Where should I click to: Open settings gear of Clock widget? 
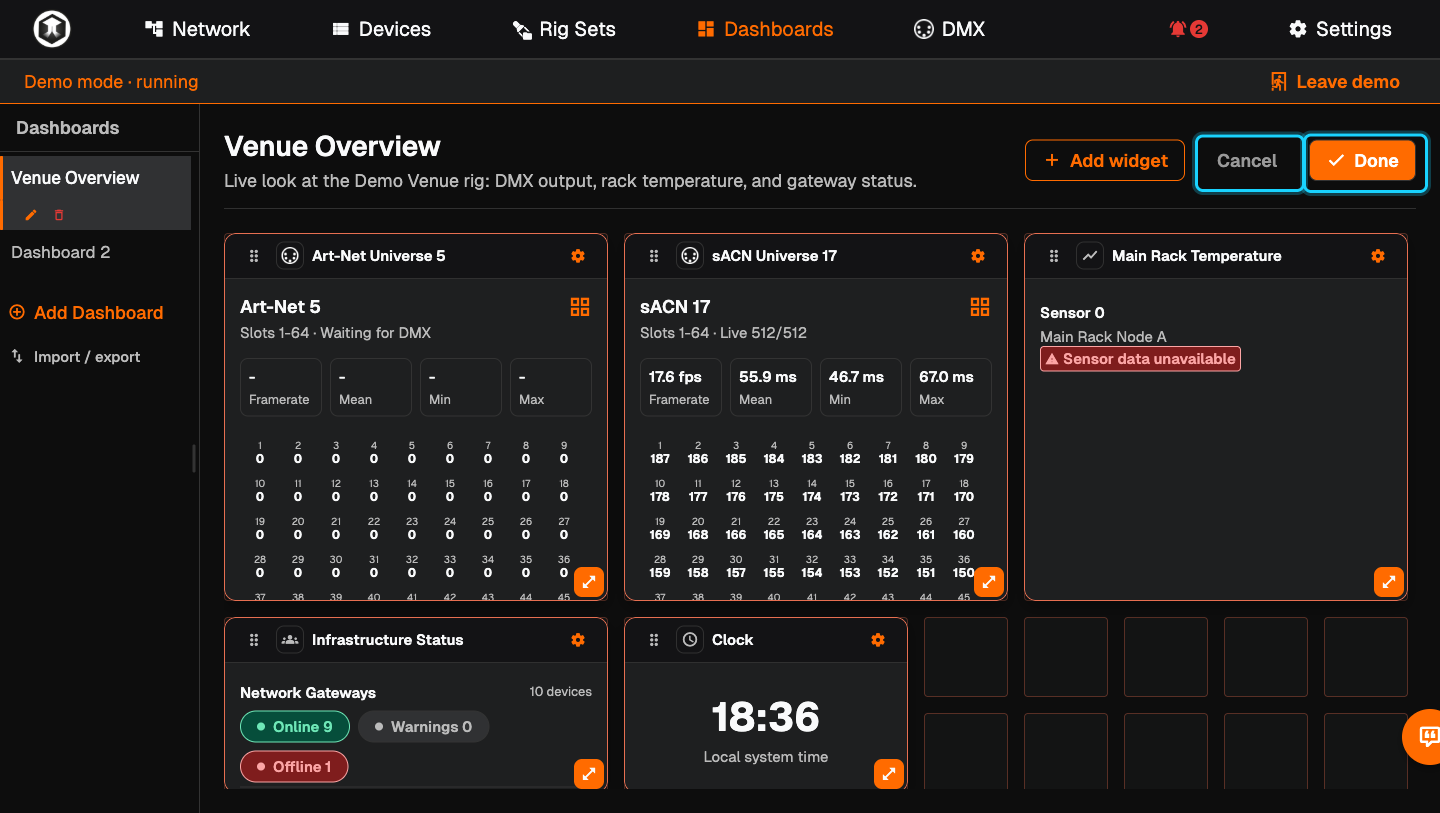tap(878, 640)
